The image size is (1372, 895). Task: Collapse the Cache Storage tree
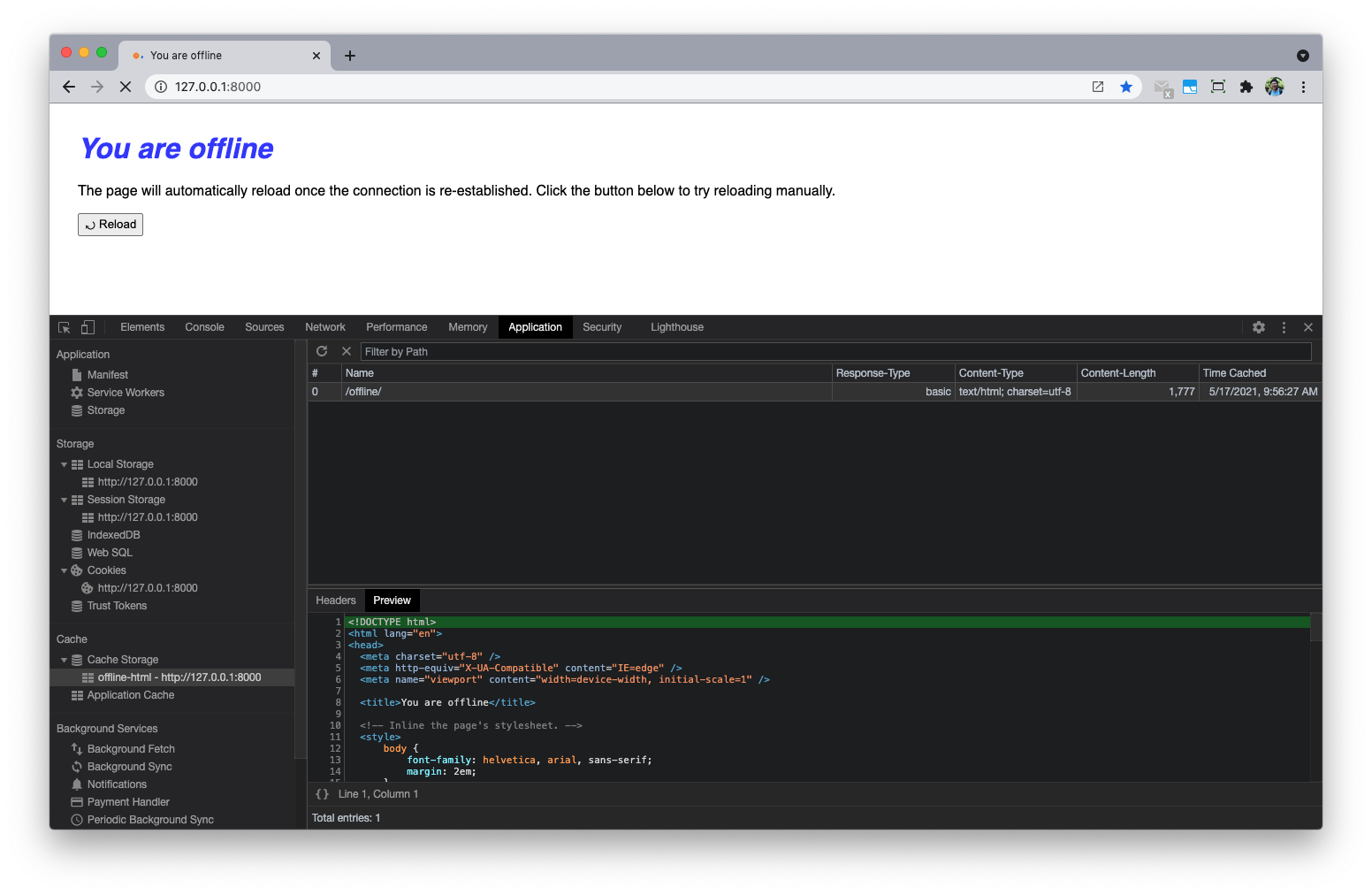[64, 660]
